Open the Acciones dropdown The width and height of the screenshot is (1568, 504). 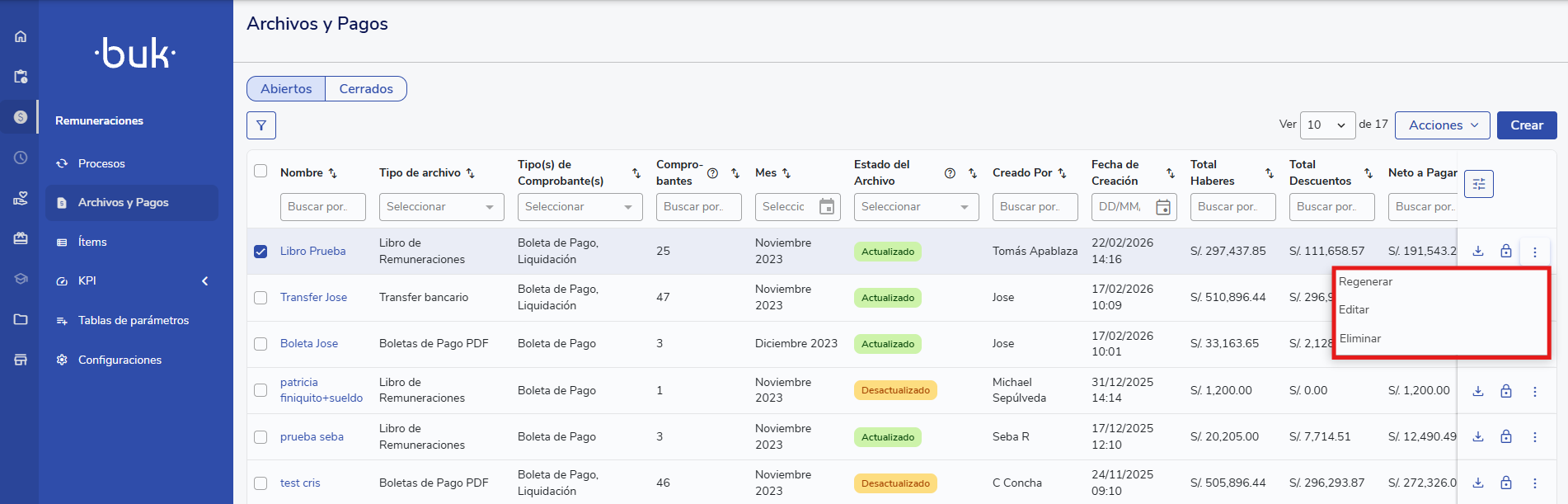1442,125
